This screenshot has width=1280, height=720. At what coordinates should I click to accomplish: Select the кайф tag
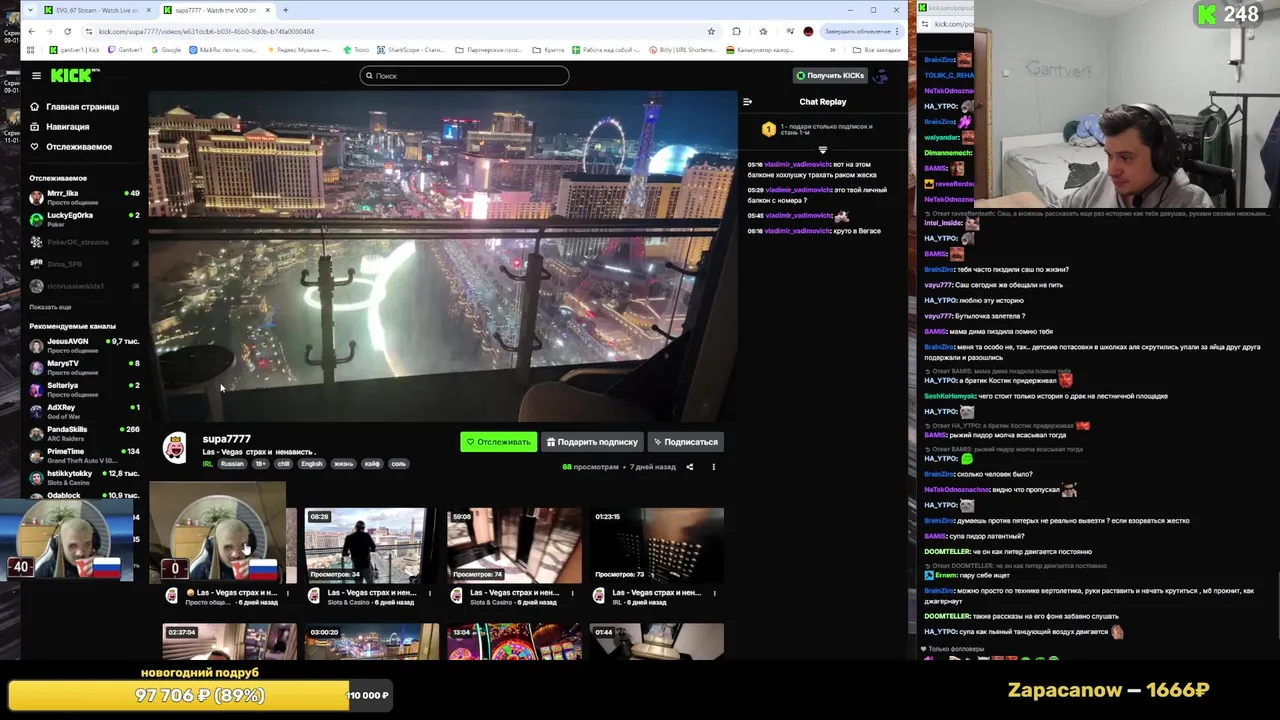(x=372, y=464)
